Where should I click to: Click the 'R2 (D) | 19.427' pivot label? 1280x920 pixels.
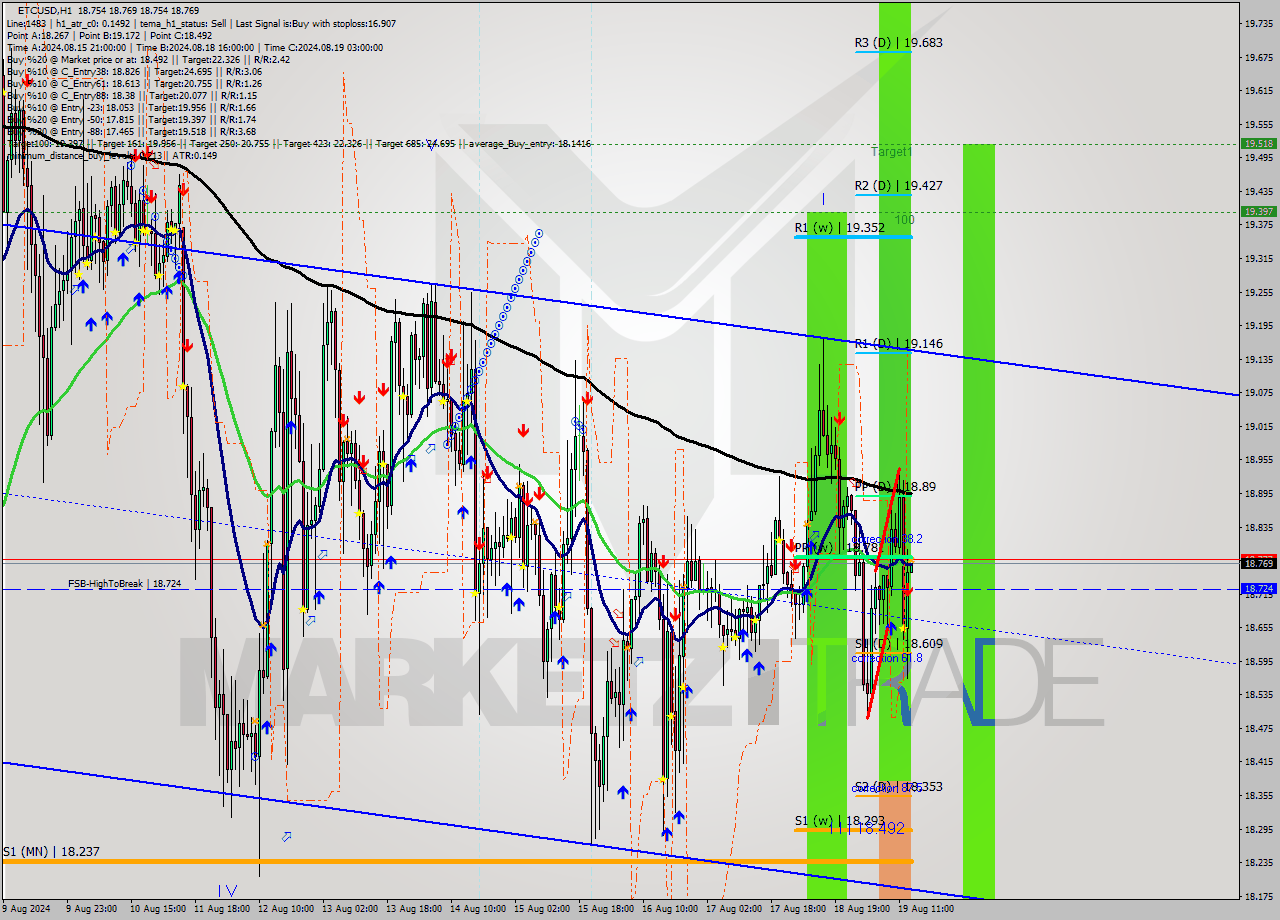click(x=898, y=186)
